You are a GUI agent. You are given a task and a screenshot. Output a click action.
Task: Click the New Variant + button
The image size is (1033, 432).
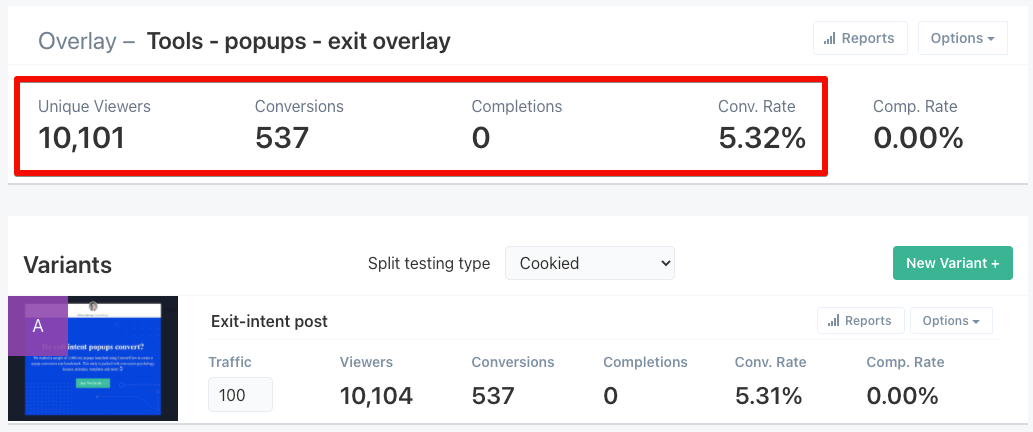(x=952, y=263)
